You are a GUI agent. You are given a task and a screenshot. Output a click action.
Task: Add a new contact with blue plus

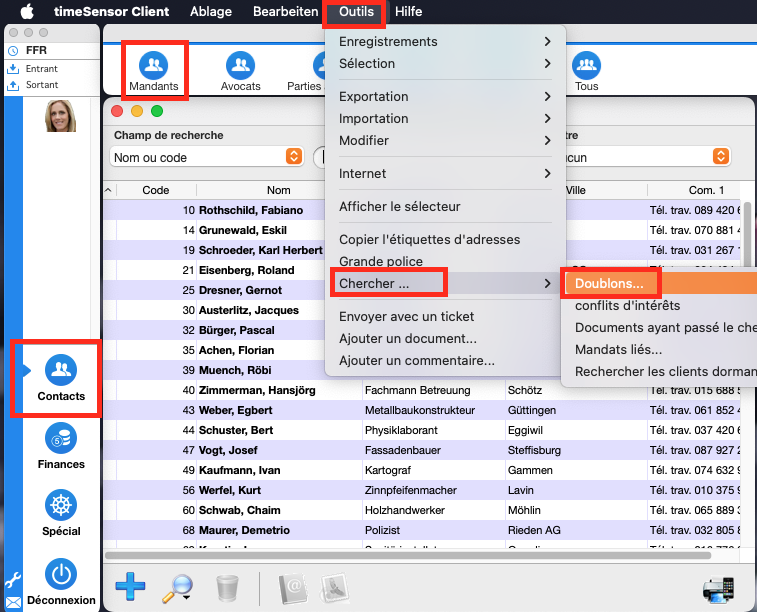click(130, 587)
